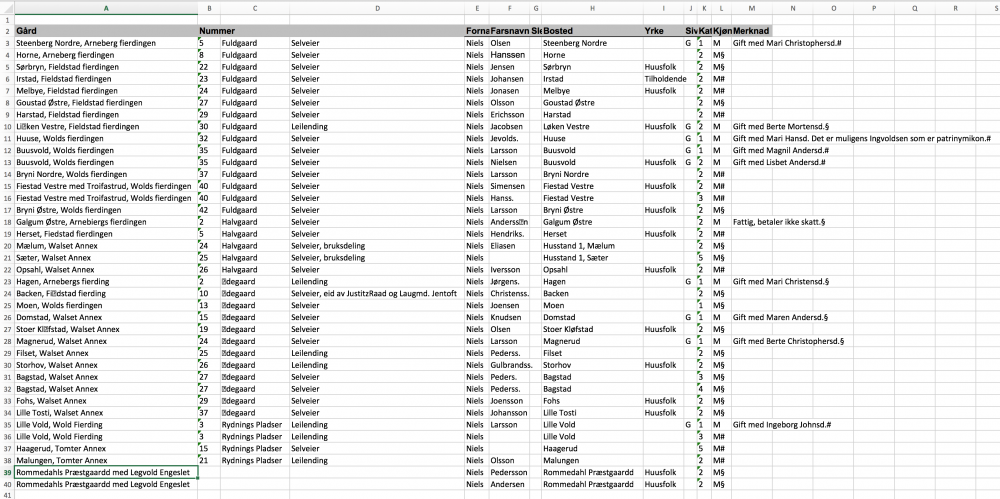Click the 'Hanssøn' surname cell

[x=510, y=55]
